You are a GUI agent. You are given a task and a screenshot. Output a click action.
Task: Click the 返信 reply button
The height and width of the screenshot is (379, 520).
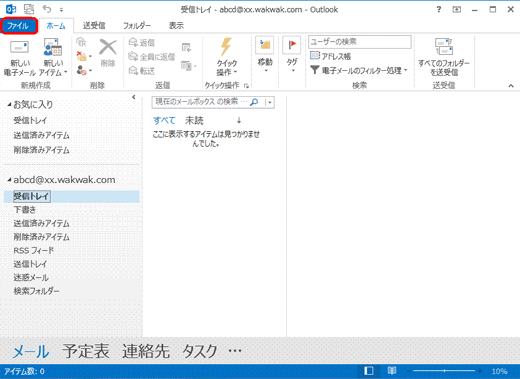pos(142,42)
